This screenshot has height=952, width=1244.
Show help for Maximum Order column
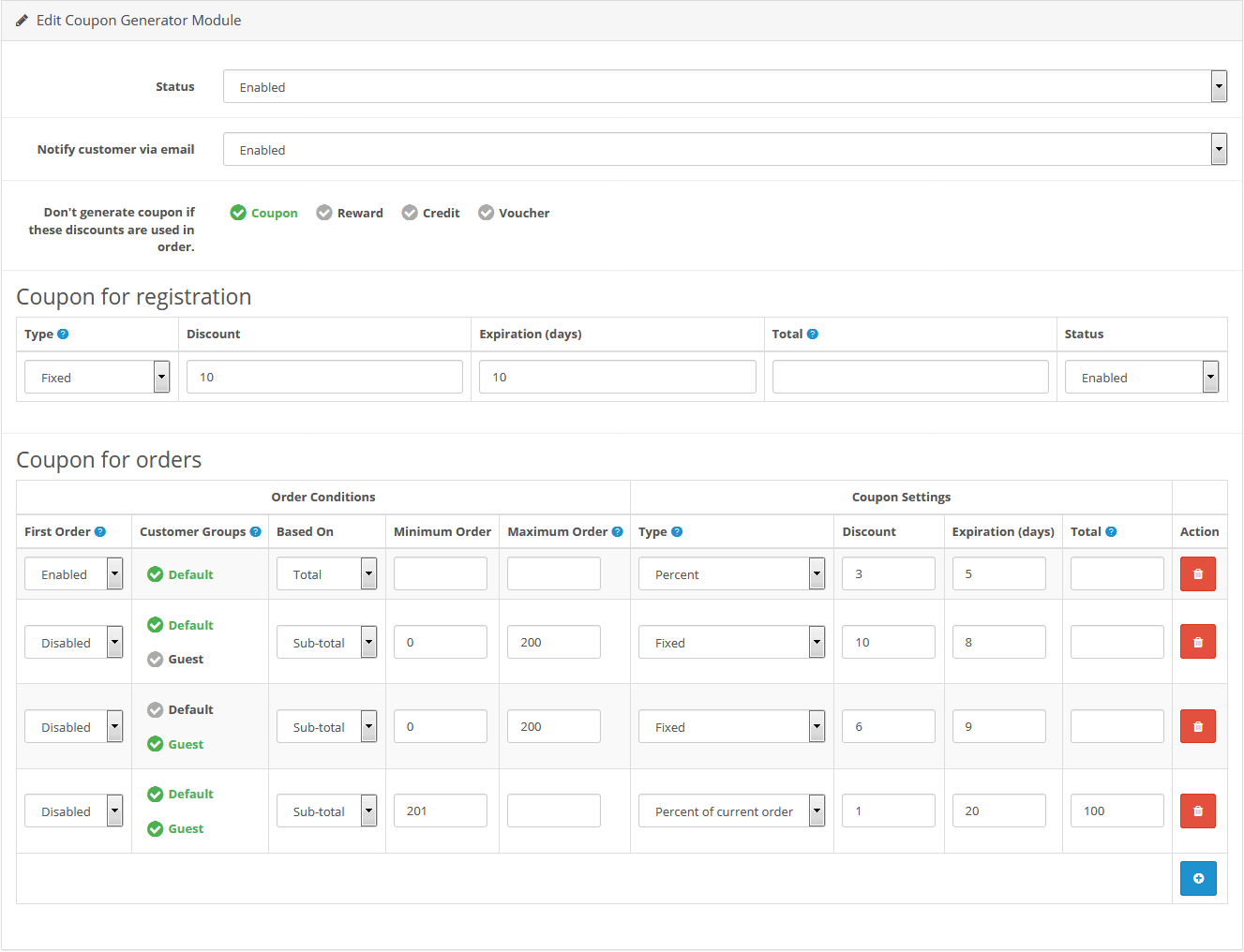[x=617, y=531]
